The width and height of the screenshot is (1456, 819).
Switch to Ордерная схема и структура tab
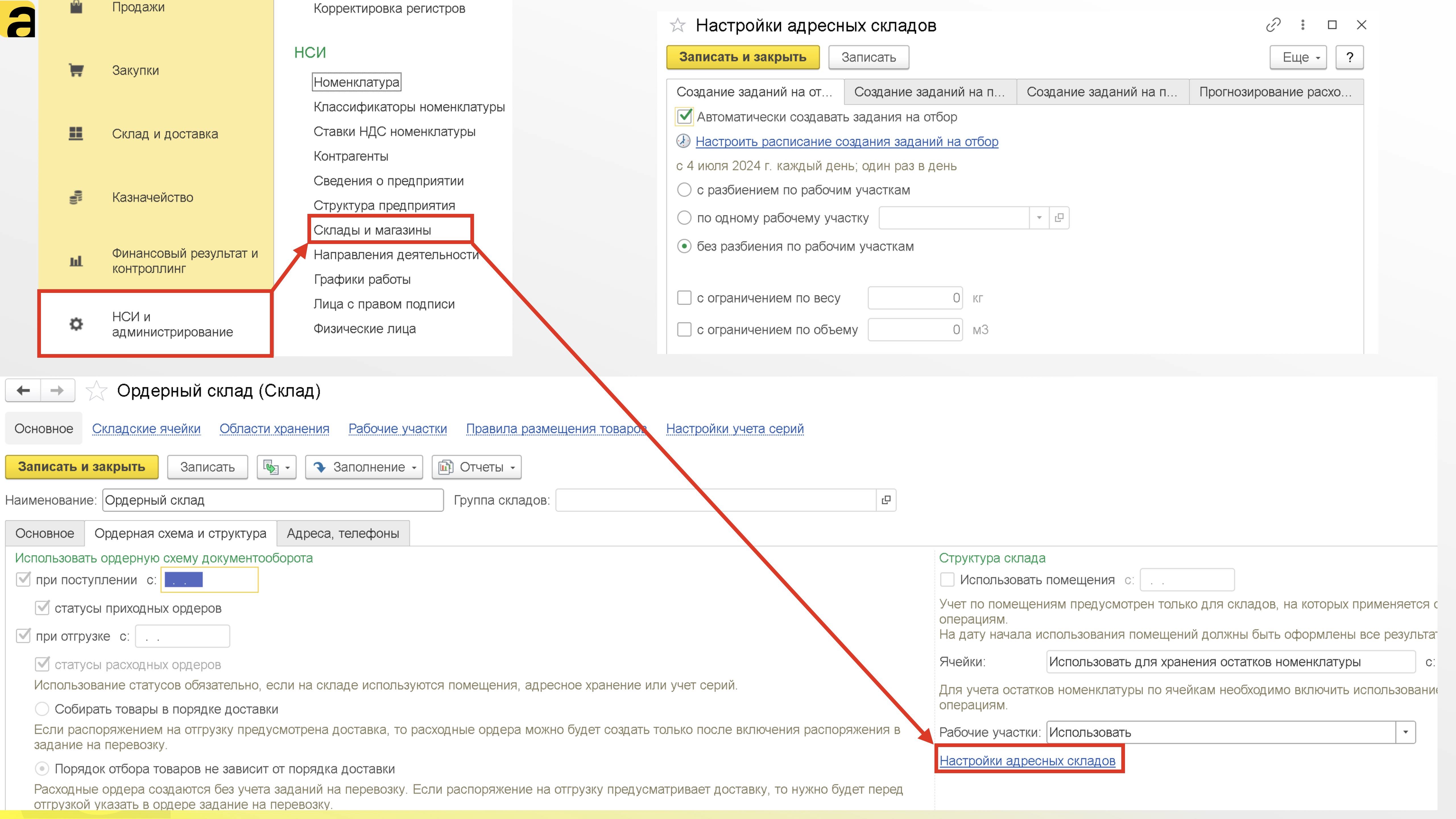[180, 533]
